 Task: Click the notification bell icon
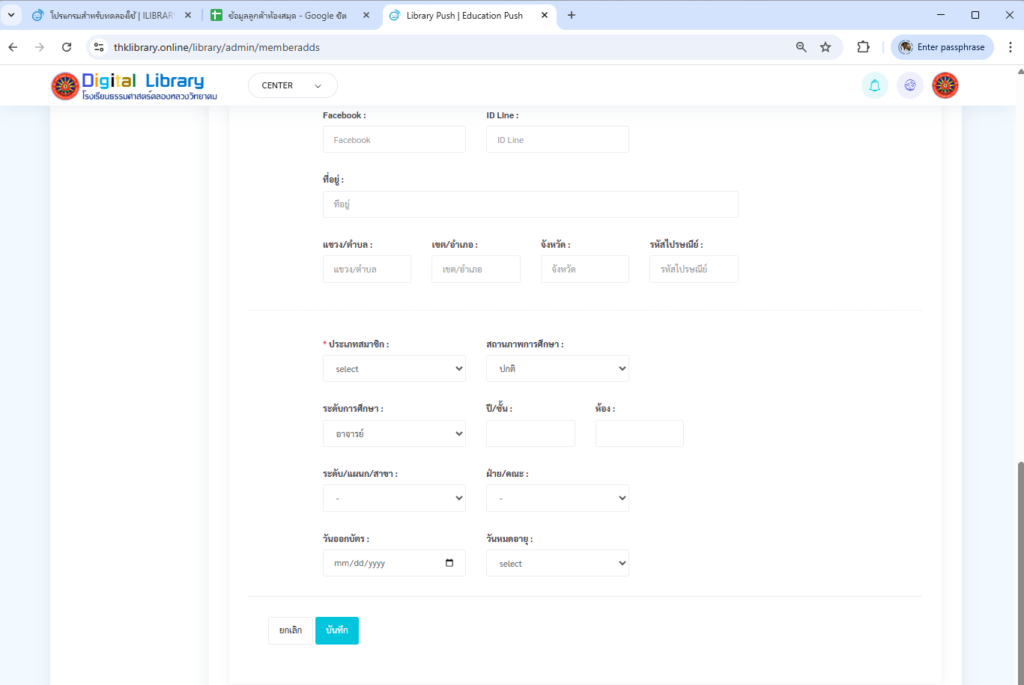(874, 86)
